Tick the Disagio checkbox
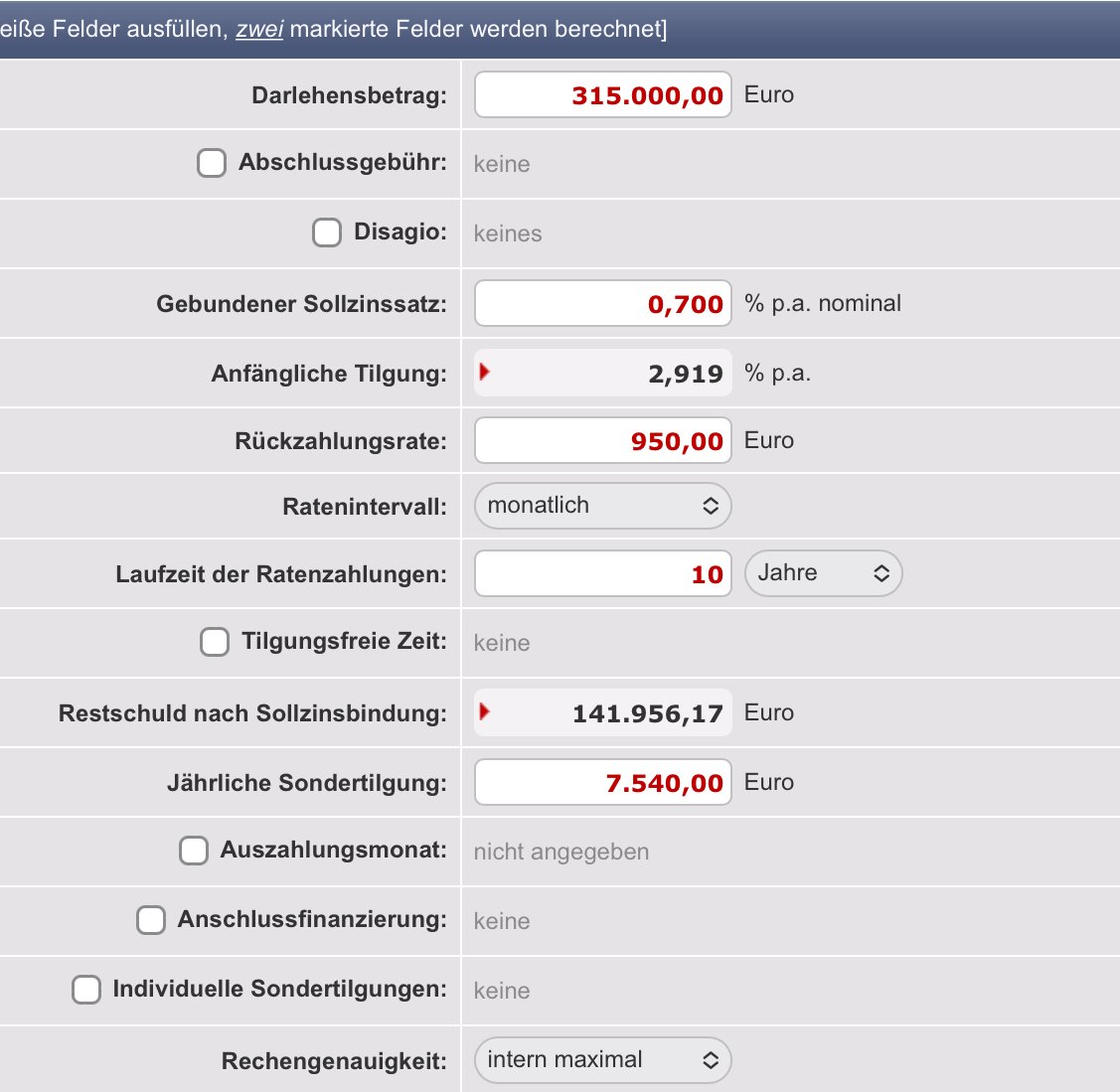The height and width of the screenshot is (1092, 1120). 326,233
